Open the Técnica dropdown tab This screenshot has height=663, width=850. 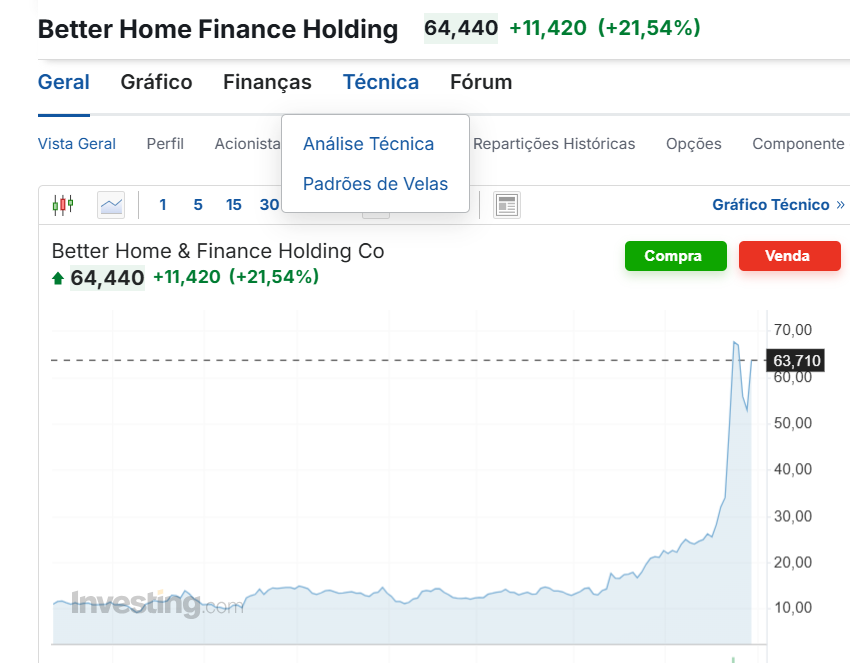(x=380, y=82)
